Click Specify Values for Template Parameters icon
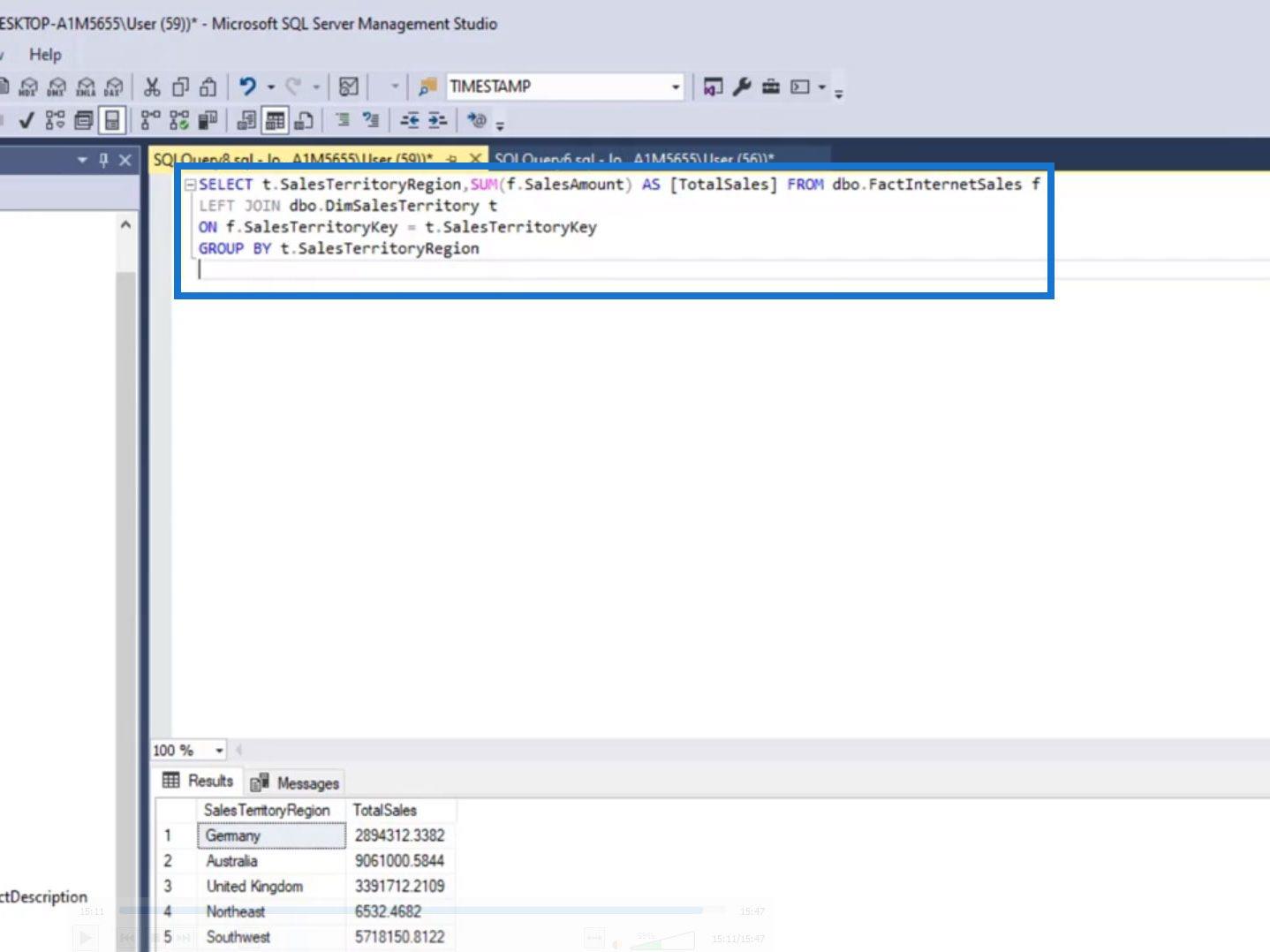 click(x=477, y=120)
